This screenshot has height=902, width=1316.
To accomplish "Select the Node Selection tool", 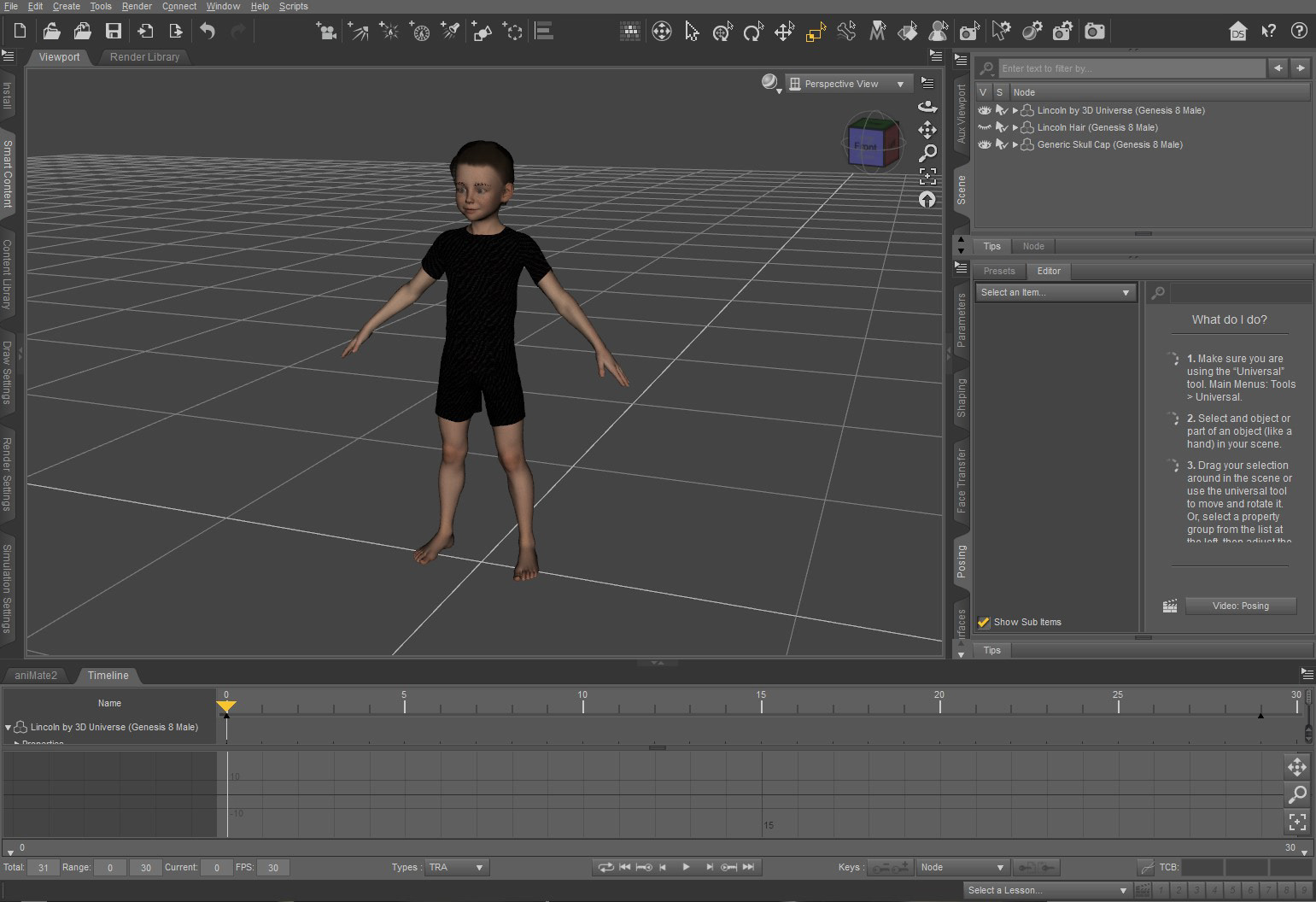I will tap(692, 32).
